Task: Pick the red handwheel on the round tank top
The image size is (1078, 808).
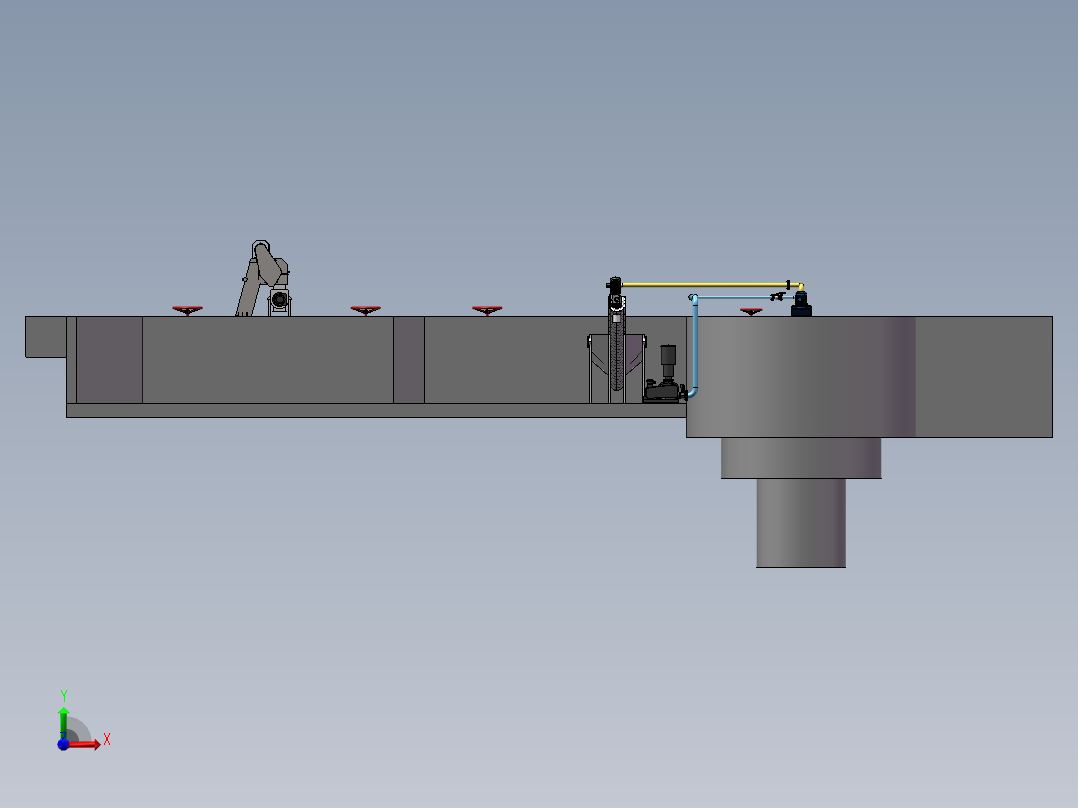Action: (751, 312)
